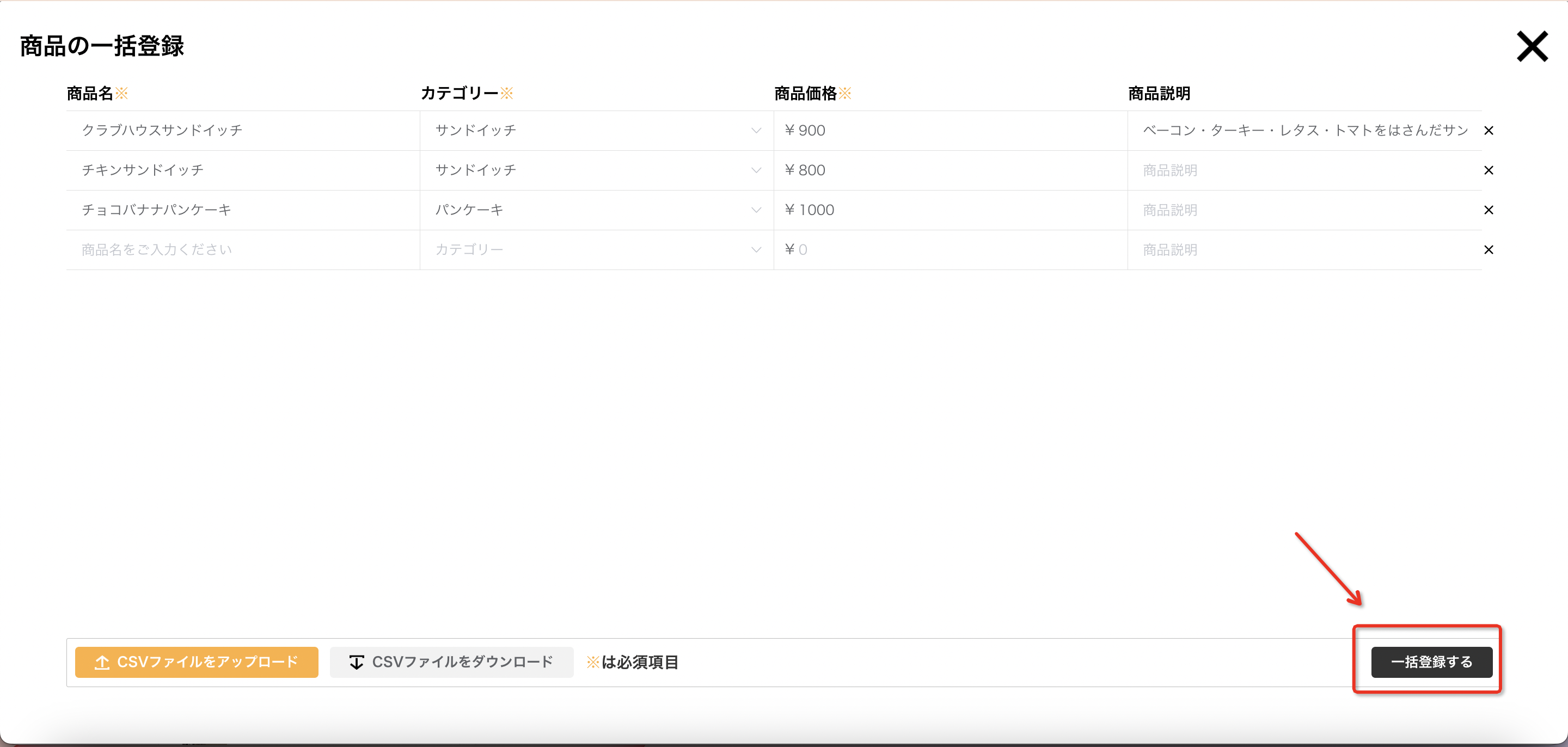Edit the ¥800 price field
Viewport: 1568px width, 747px height.
click(x=951, y=170)
